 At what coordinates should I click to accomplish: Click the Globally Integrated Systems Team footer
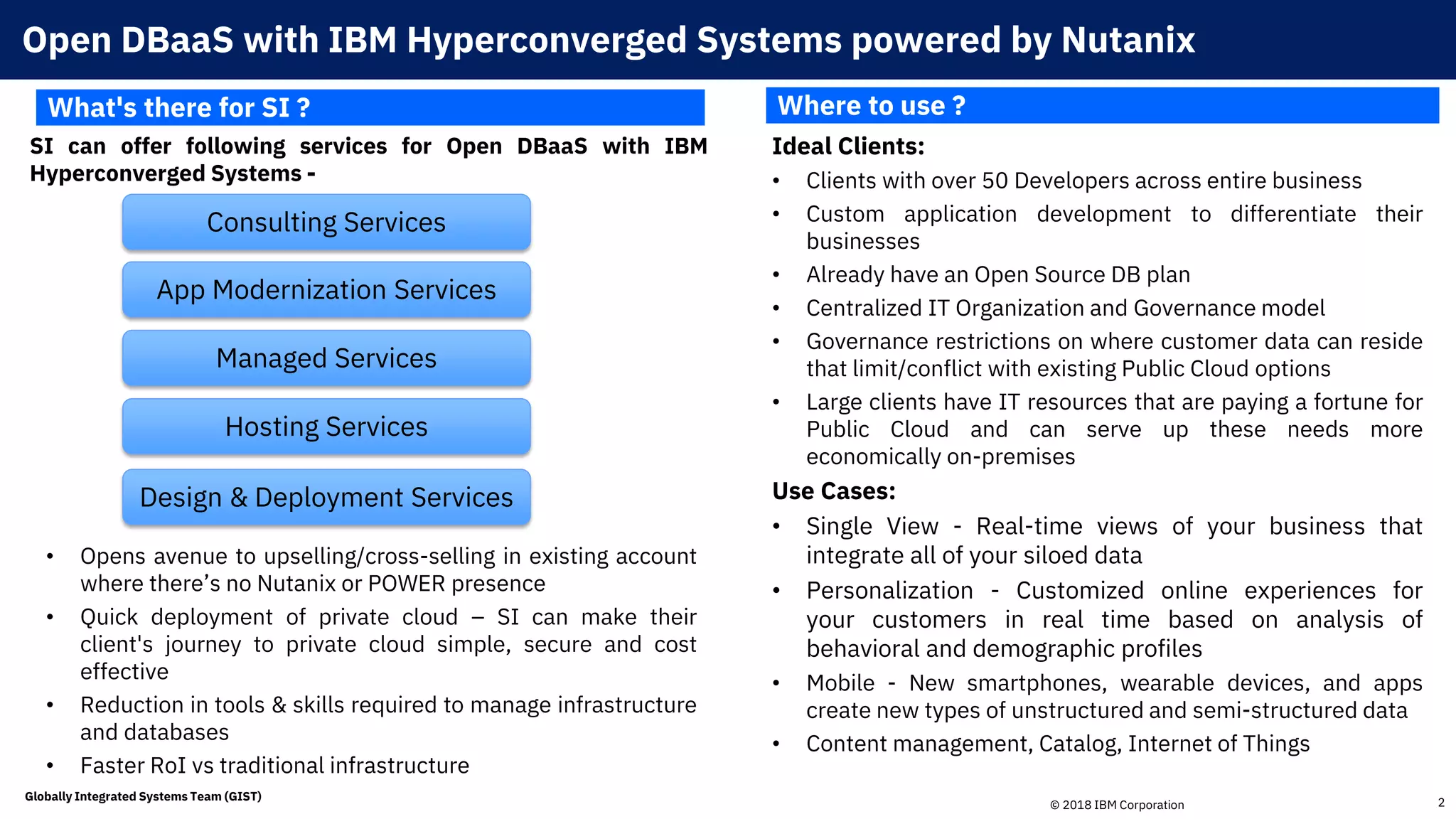(143, 796)
